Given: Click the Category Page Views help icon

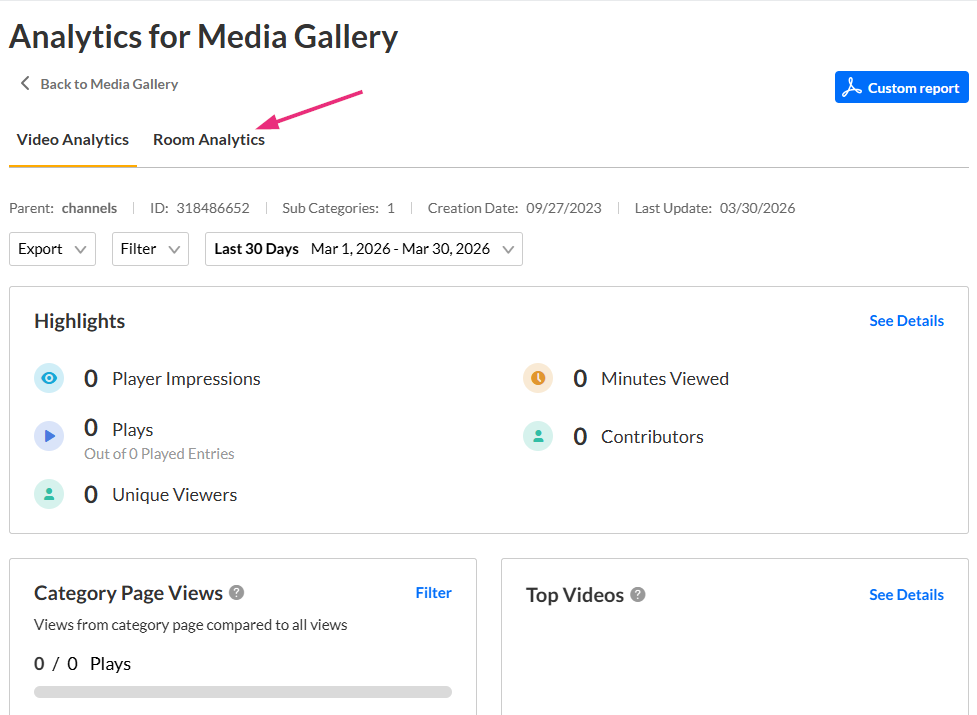Looking at the screenshot, I should [x=237, y=593].
